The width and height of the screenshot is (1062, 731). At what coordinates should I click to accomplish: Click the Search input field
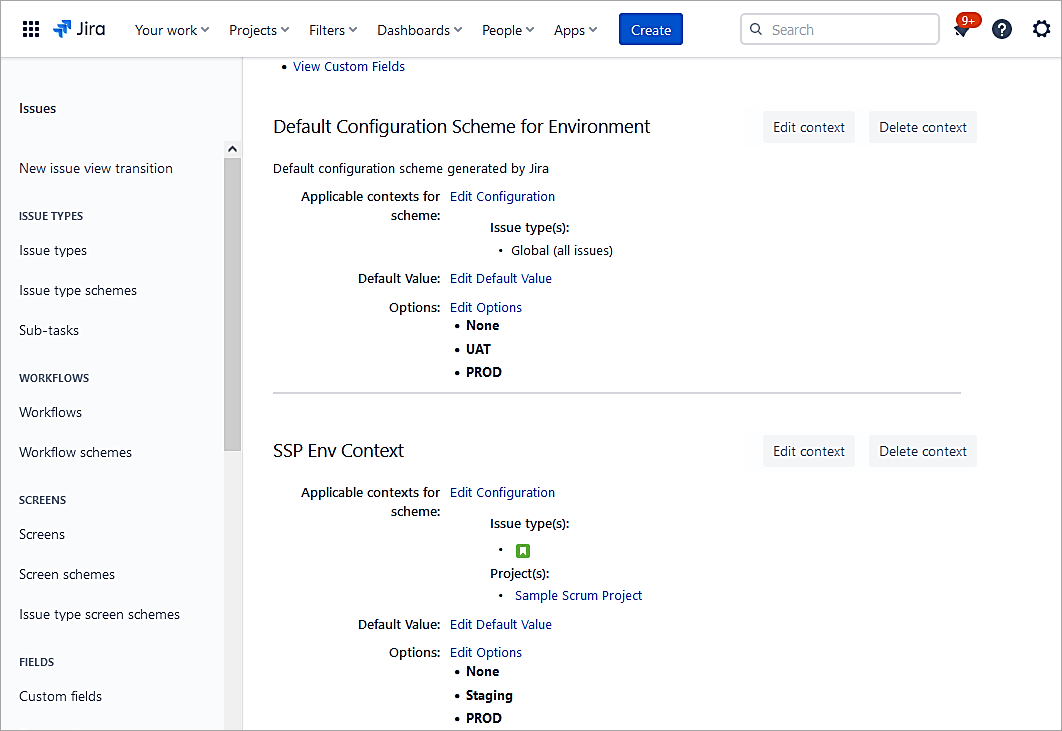coord(850,30)
